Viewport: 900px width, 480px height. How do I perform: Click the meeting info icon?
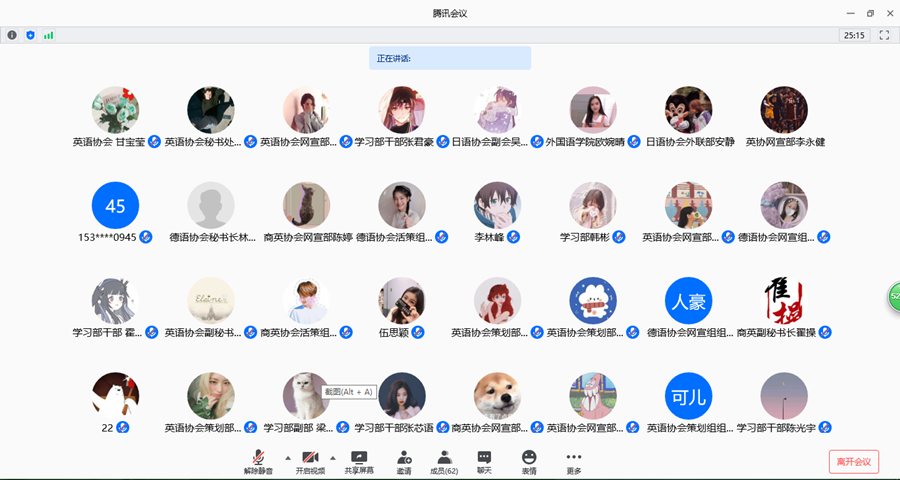pyautogui.click(x=12, y=35)
